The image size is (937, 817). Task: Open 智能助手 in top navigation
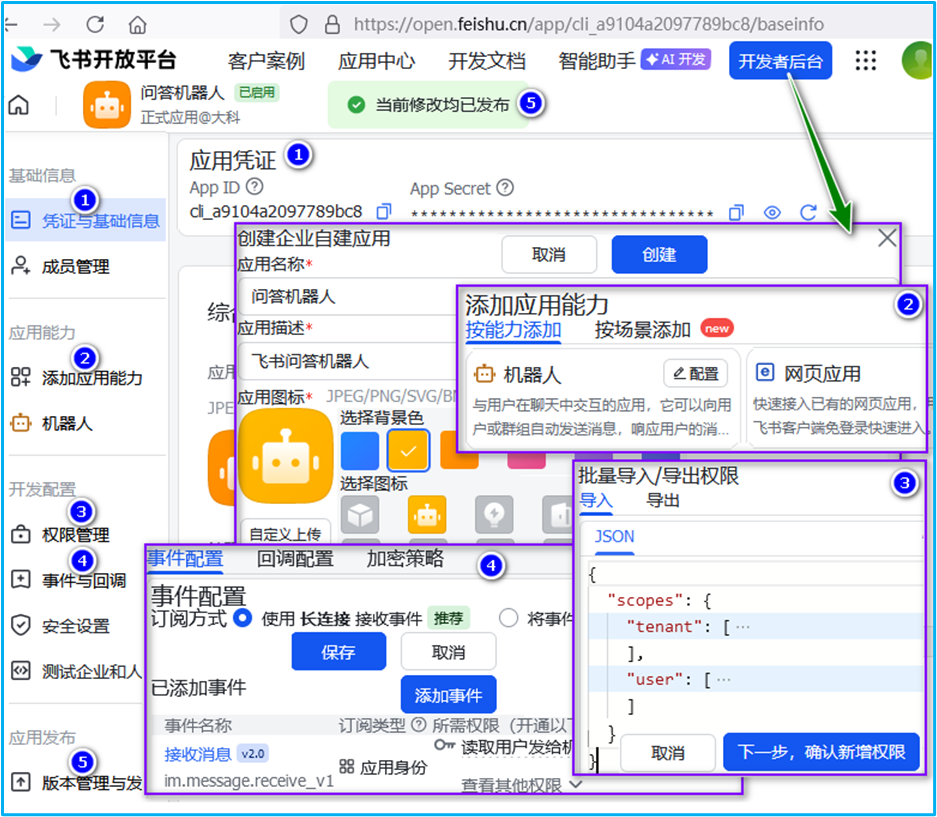coord(597,60)
